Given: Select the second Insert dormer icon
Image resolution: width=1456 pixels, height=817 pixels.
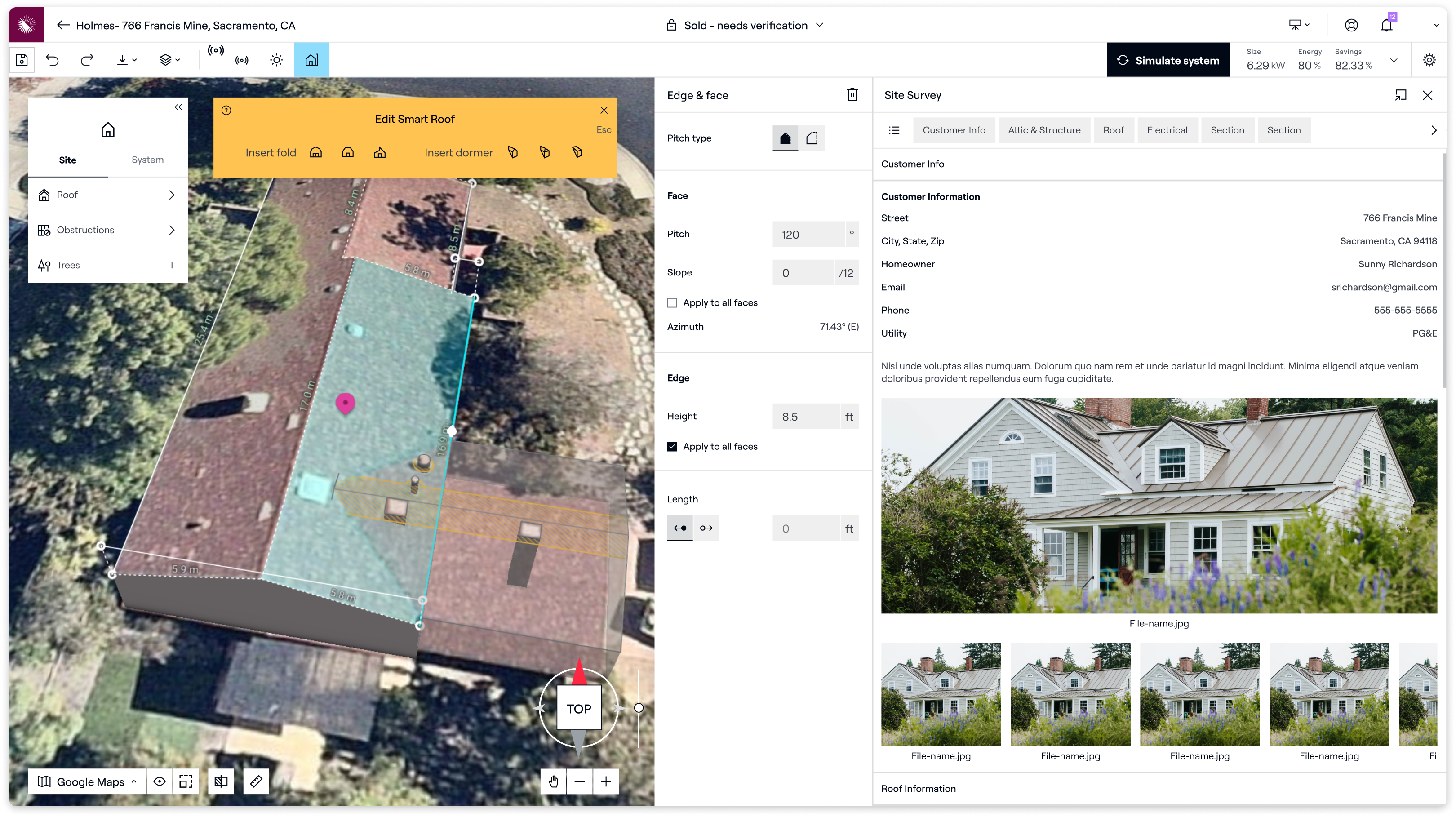Looking at the screenshot, I should [x=544, y=152].
